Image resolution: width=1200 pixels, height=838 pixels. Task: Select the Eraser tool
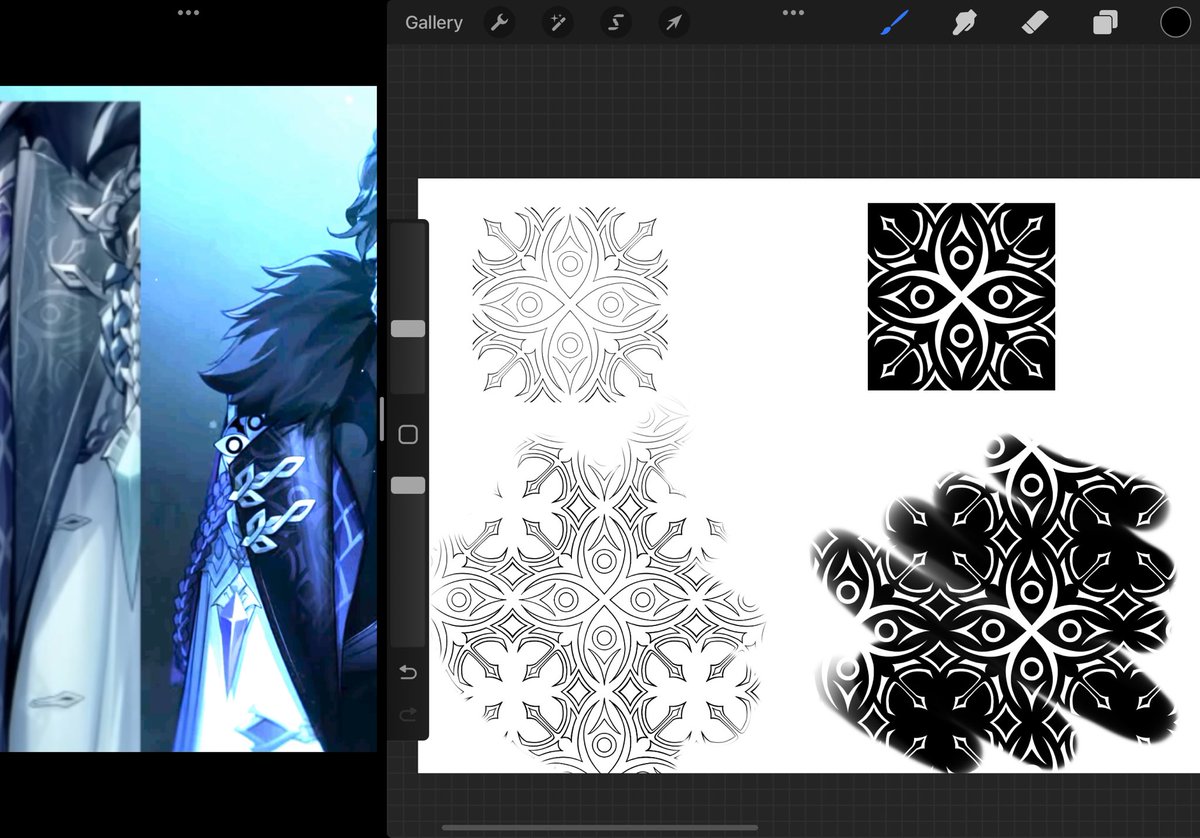coord(1036,22)
